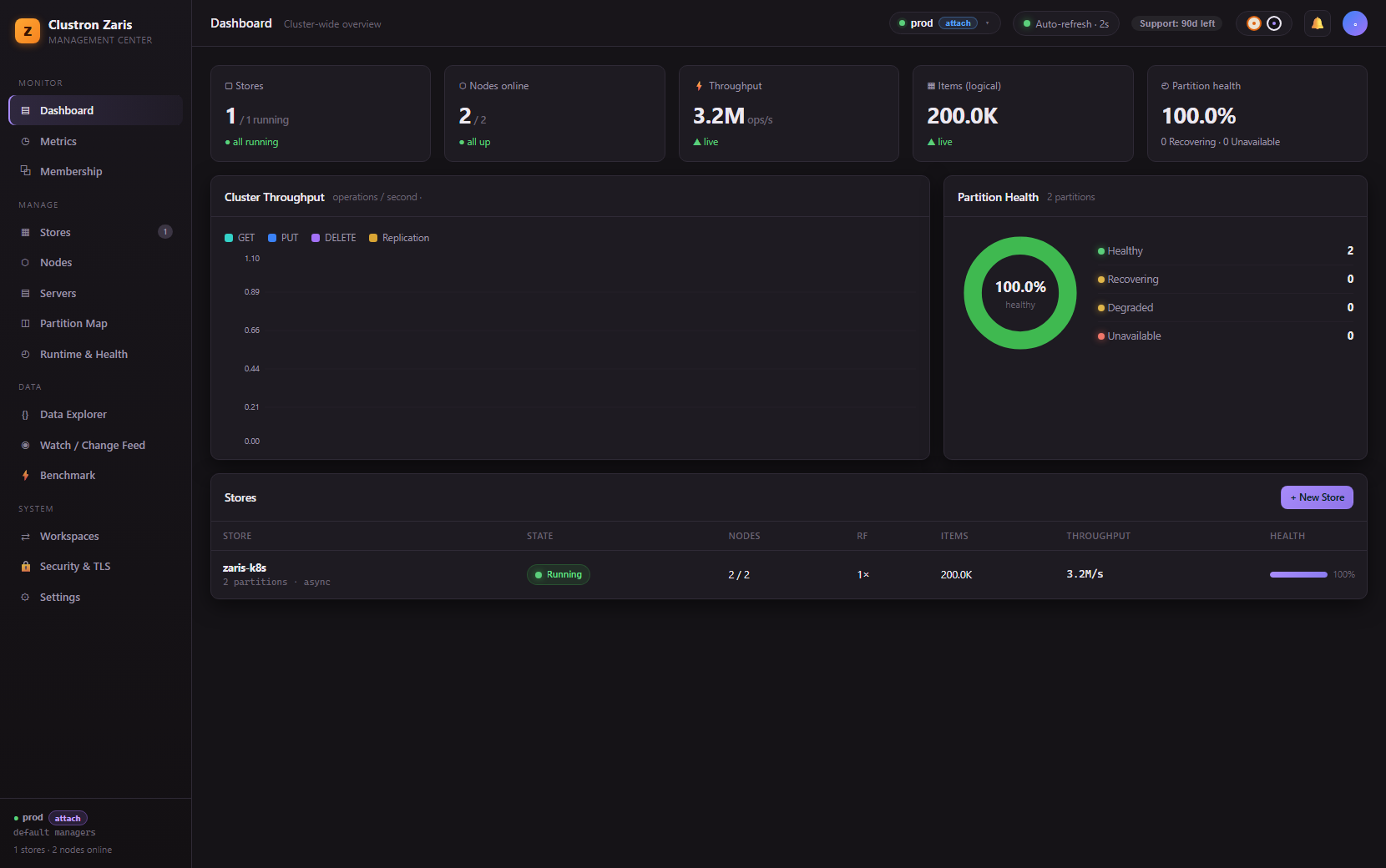Click the HEALTH column header

(x=1287, y=536)
